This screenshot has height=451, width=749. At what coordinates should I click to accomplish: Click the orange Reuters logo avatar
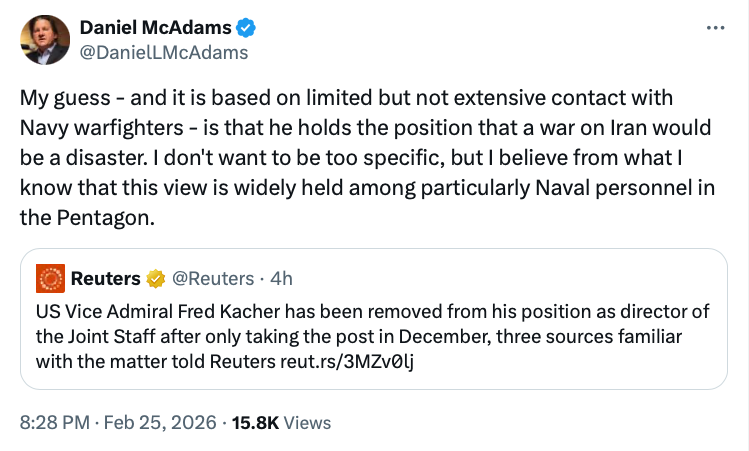pos(50,277)
